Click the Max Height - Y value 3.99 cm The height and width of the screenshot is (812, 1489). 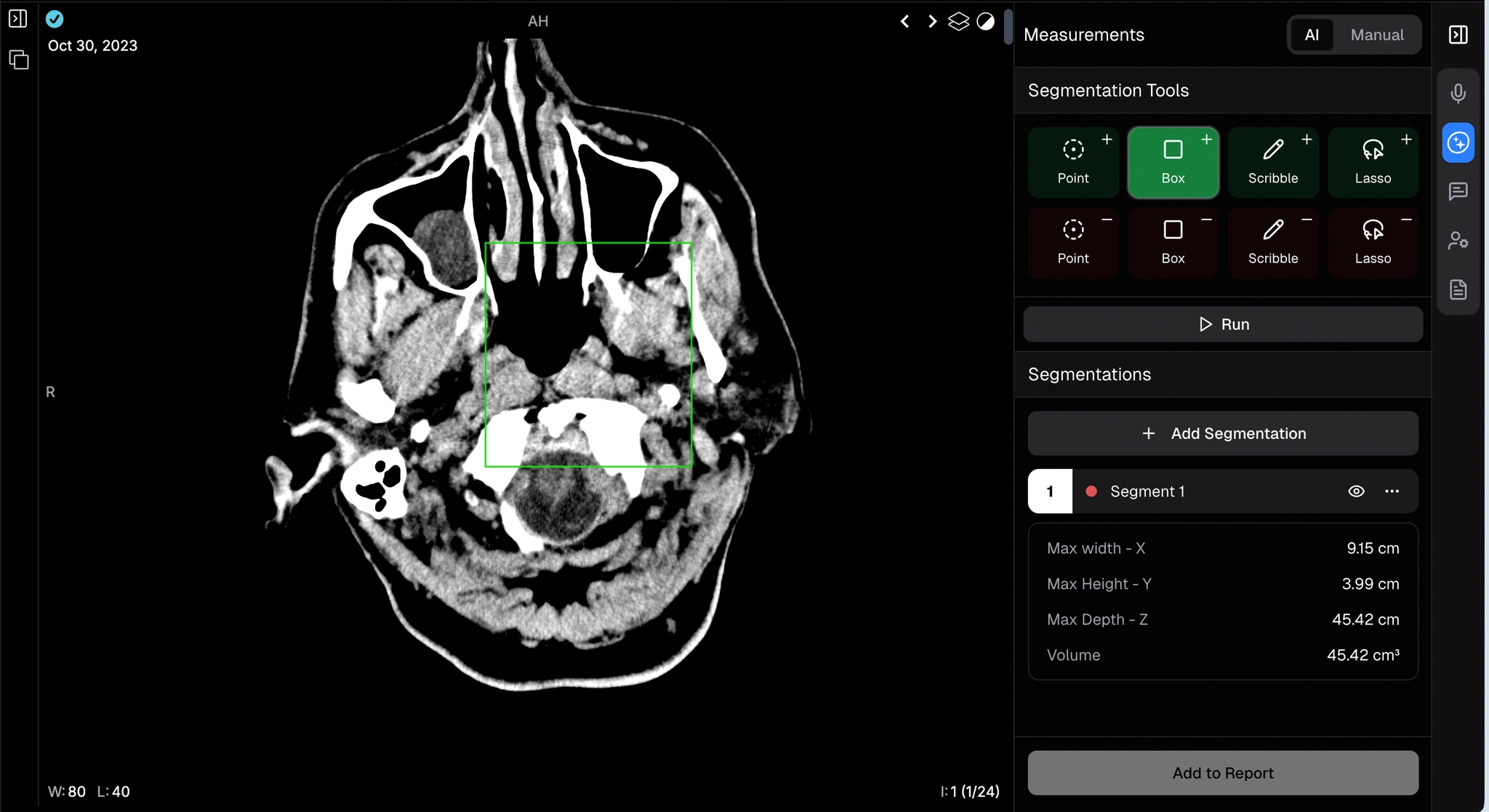(1370, 584)
